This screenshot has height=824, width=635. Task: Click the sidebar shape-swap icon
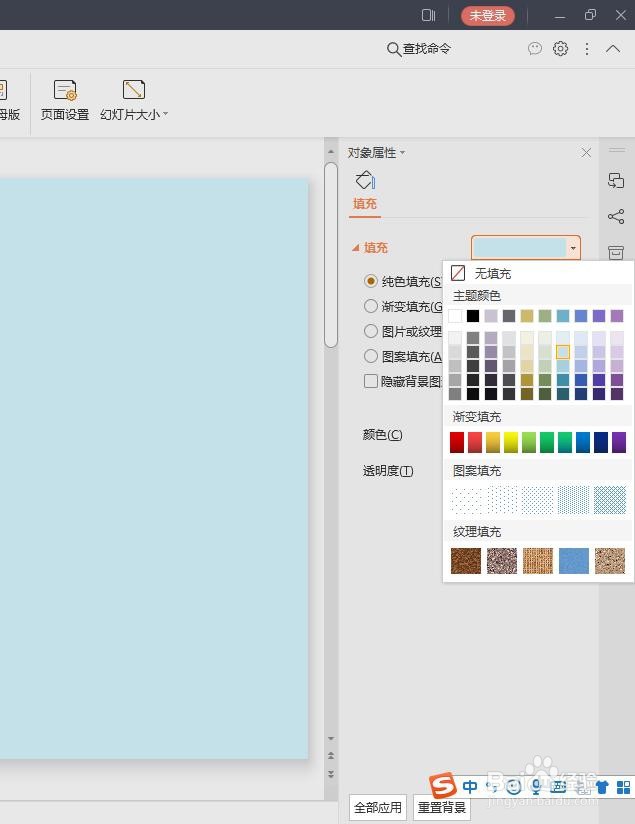[x=616, y=180]
